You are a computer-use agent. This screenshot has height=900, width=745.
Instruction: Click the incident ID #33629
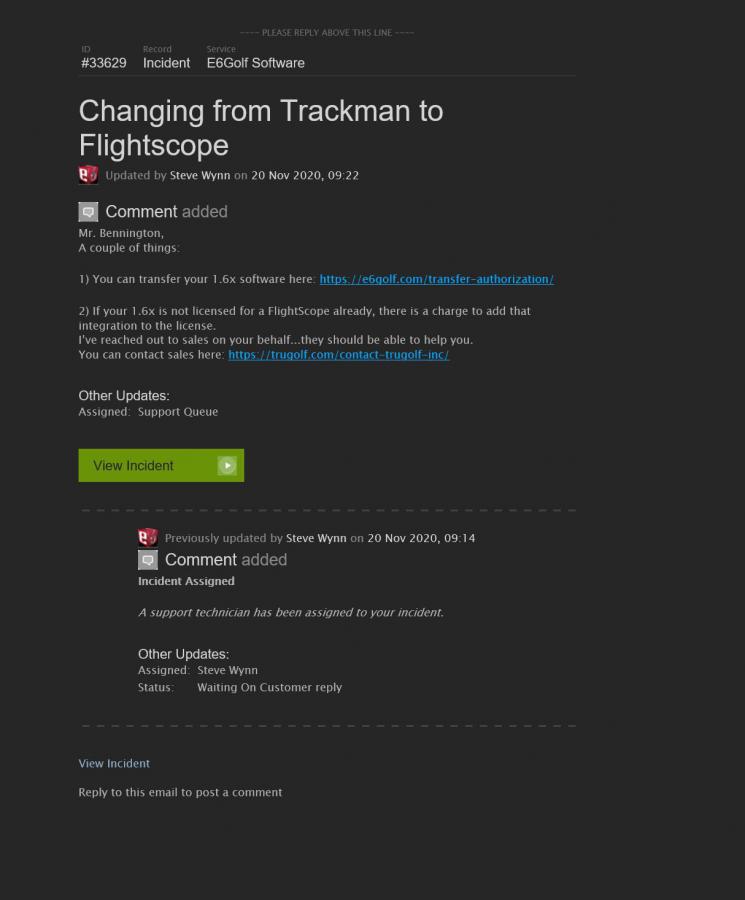tap(104, 63)
